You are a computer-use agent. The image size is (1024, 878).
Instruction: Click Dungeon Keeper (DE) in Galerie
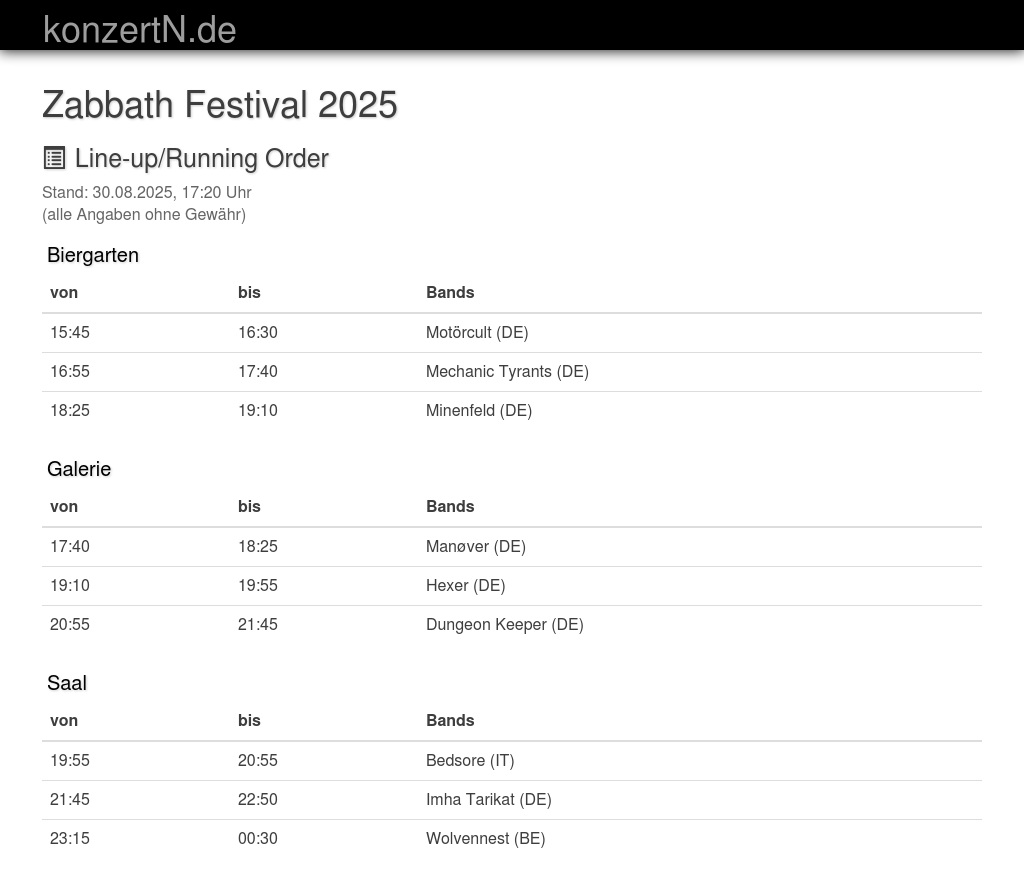tap(505, 624)
